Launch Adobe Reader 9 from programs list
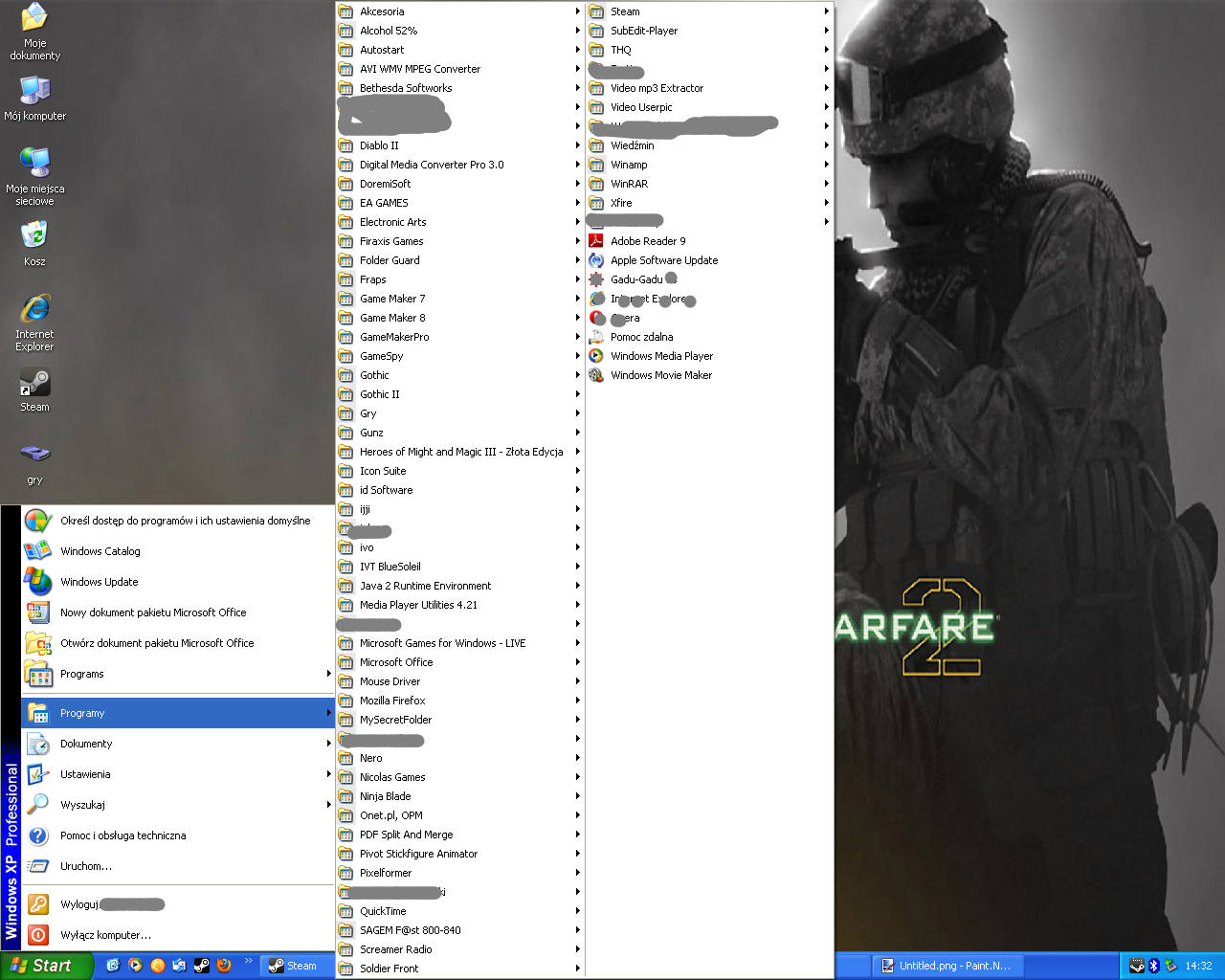 648,241
